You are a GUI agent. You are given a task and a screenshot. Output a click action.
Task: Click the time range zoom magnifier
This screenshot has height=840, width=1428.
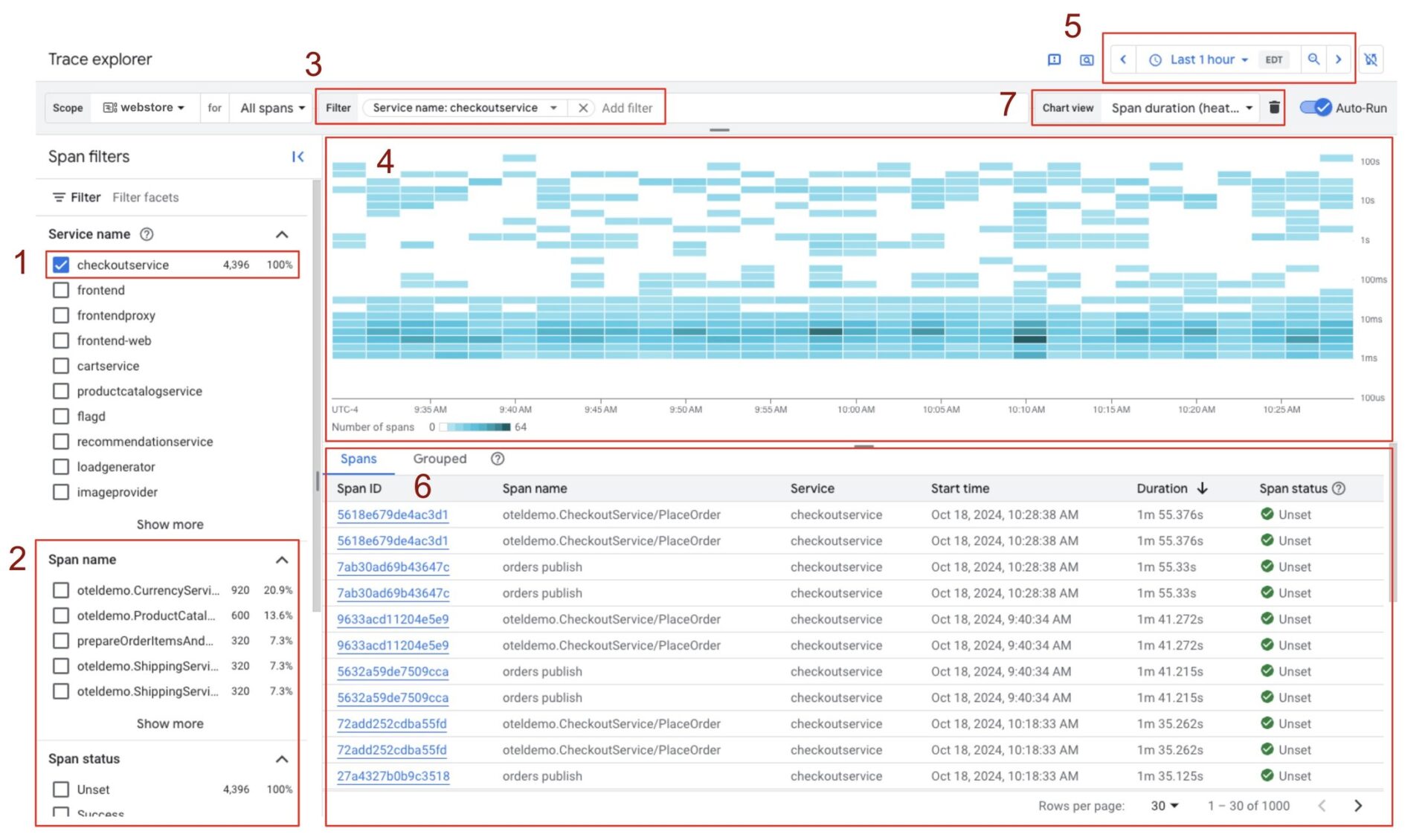point(1313,59)
